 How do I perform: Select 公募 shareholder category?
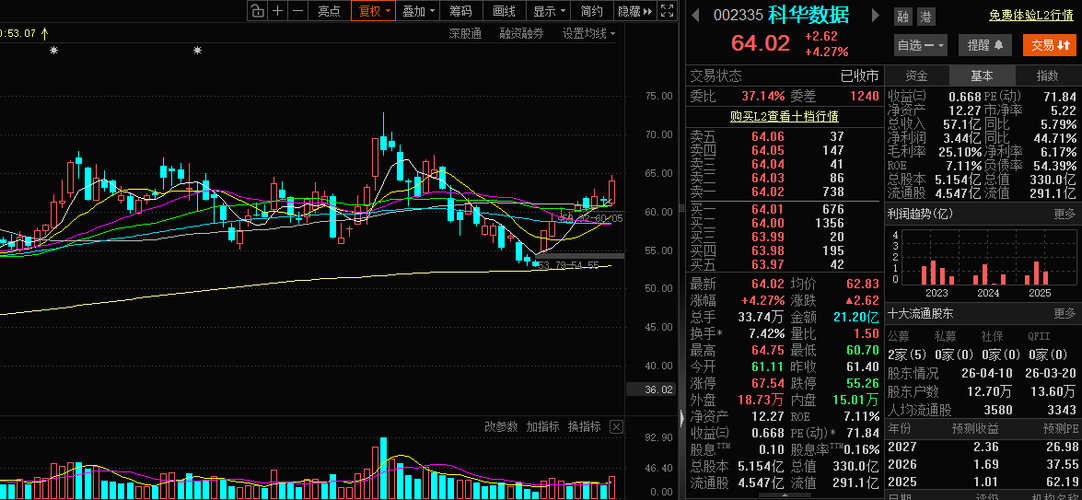[898, 337]
